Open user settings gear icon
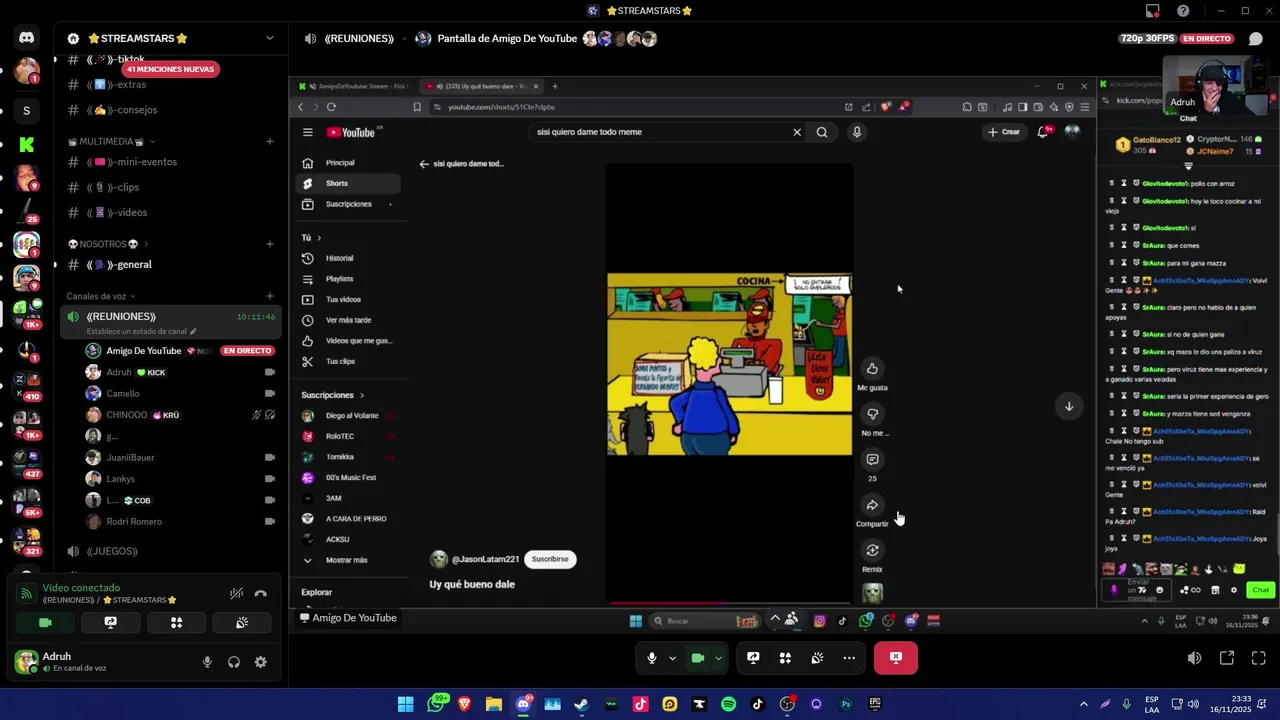The height and width of the screenshot is (720, 1280). [x=260, y=662]
